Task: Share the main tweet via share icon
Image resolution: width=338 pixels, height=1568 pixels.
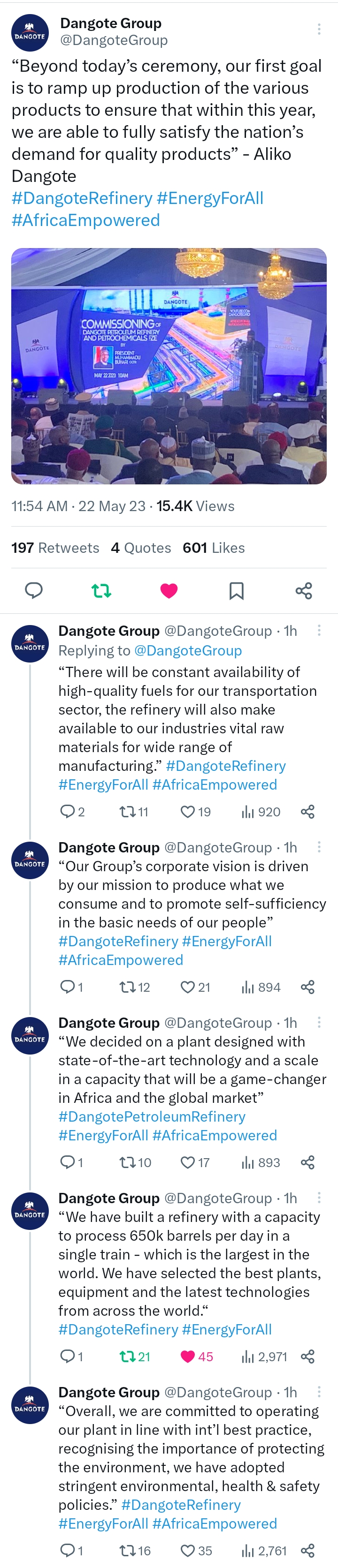Action: [303, 590]
